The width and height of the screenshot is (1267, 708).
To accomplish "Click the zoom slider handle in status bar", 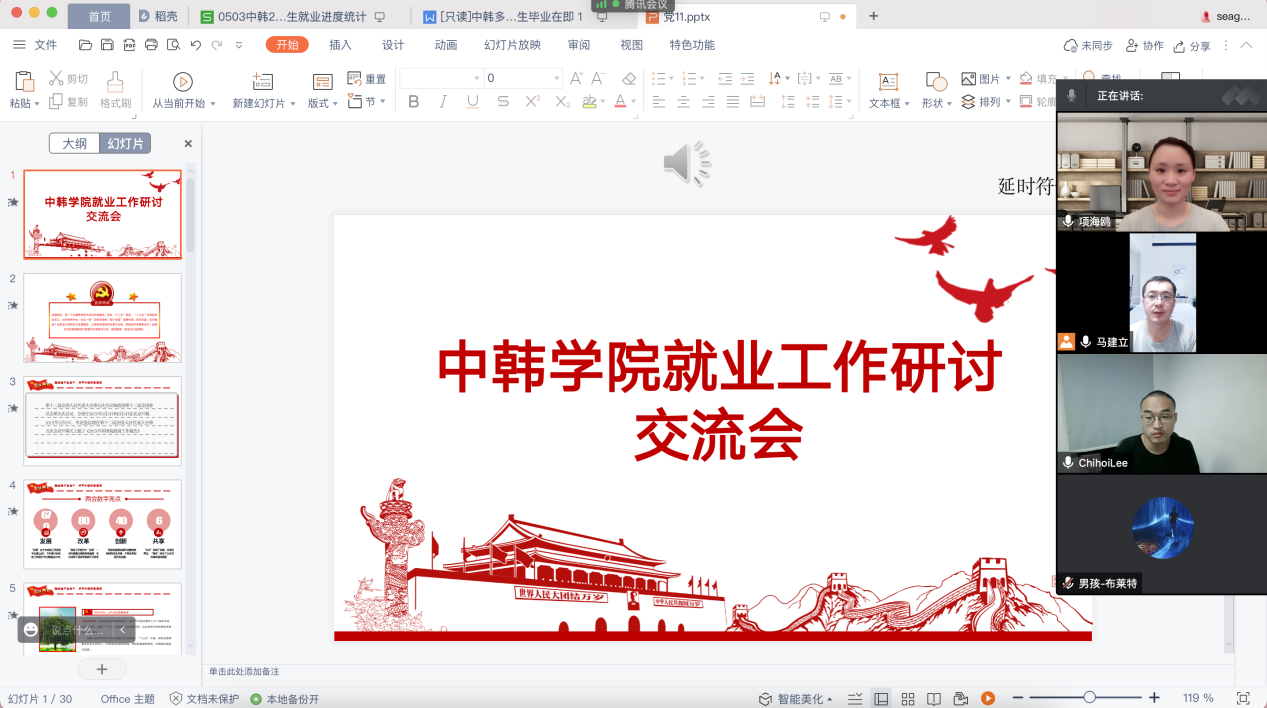I will point(1089,698).
